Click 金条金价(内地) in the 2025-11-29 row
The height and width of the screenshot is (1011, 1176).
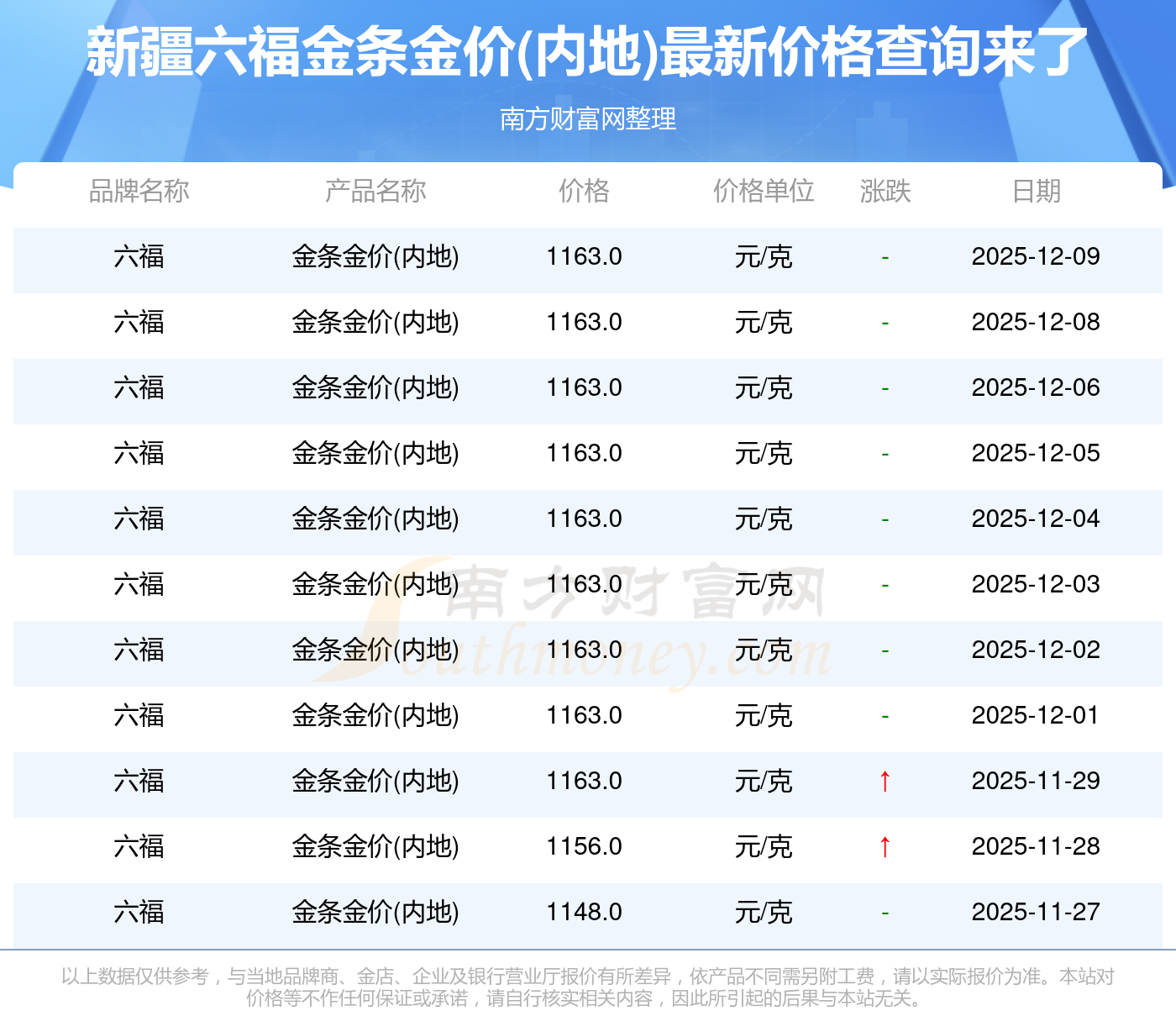click(x=375, y=781)
